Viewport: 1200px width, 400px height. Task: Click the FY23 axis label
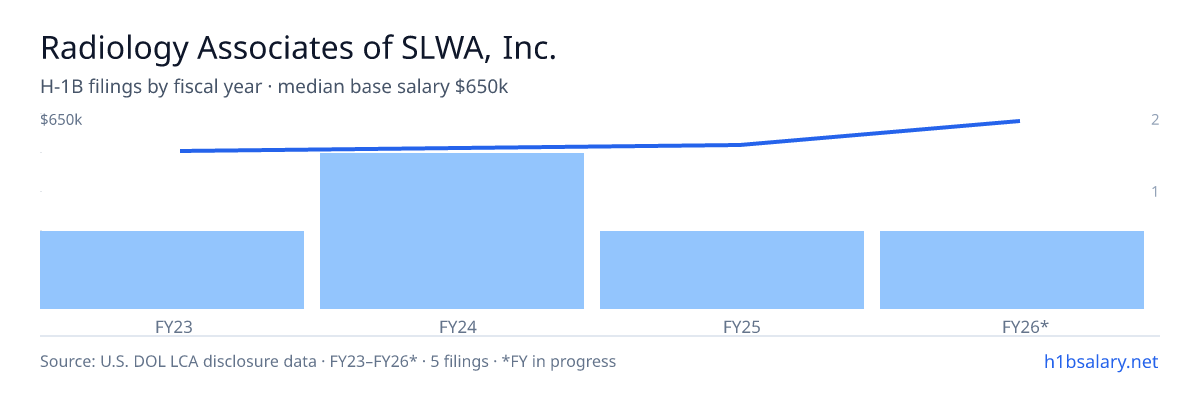[172, 326]
